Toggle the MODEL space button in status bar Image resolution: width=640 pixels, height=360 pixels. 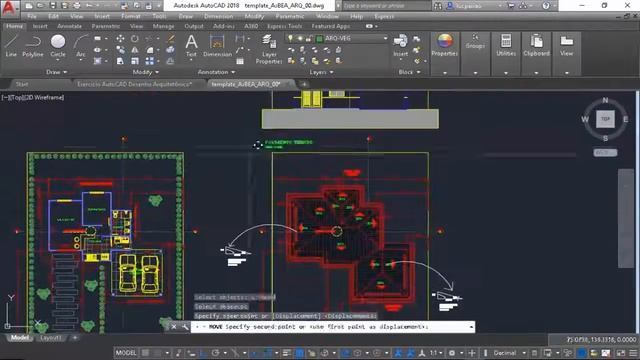pos(126,353)
